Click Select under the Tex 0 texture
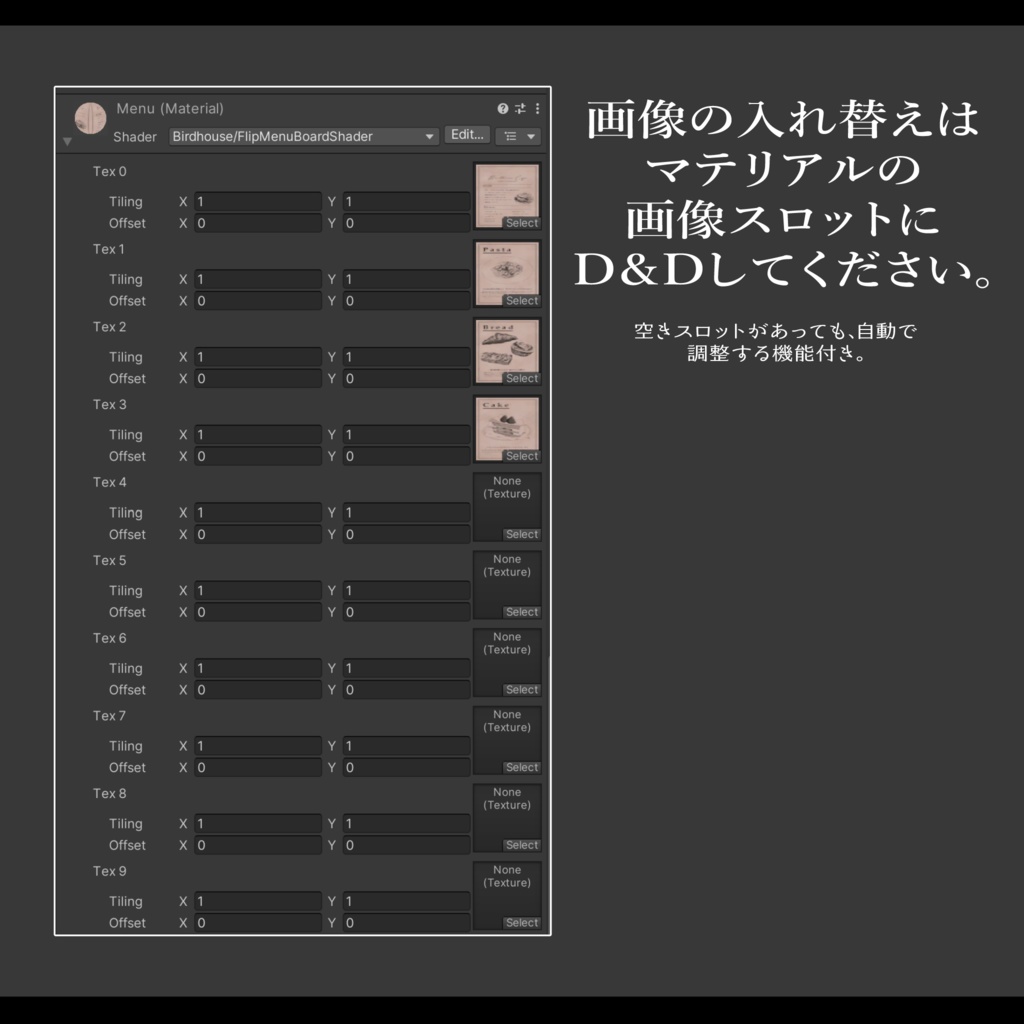The width and height of the screenshot is (1024, 1024). tap(521, 223)
